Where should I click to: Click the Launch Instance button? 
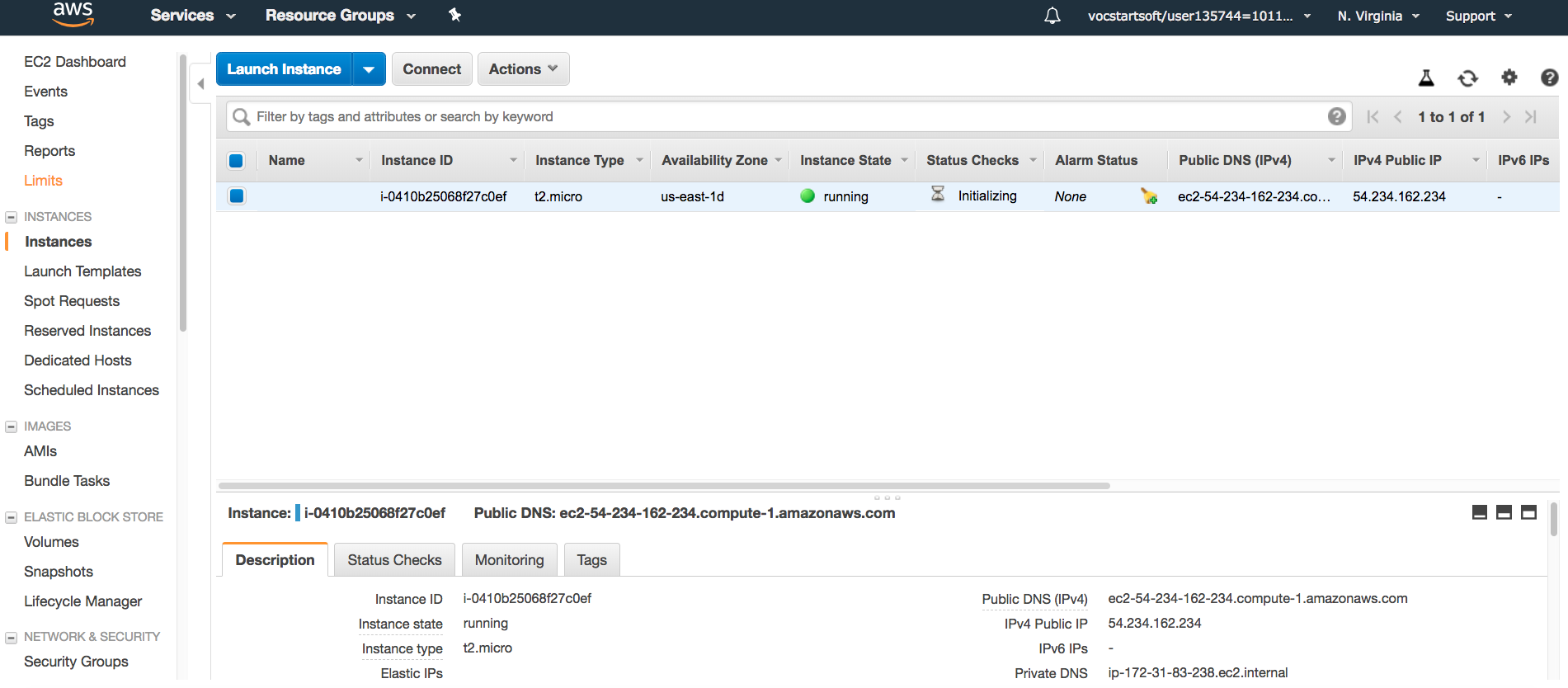(284, 69)
